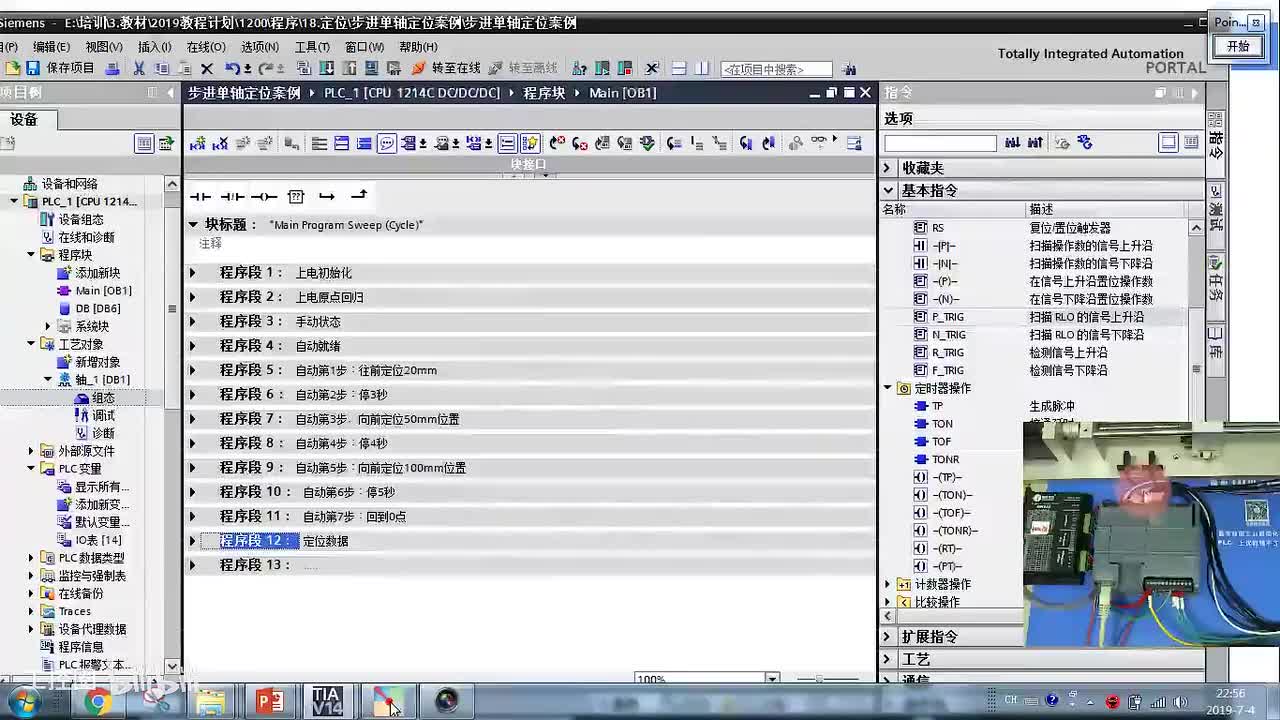Insert a normally closed contact instruction
Image resolution: width=1280 pixels, height=720 pixels.
point(232,196)
